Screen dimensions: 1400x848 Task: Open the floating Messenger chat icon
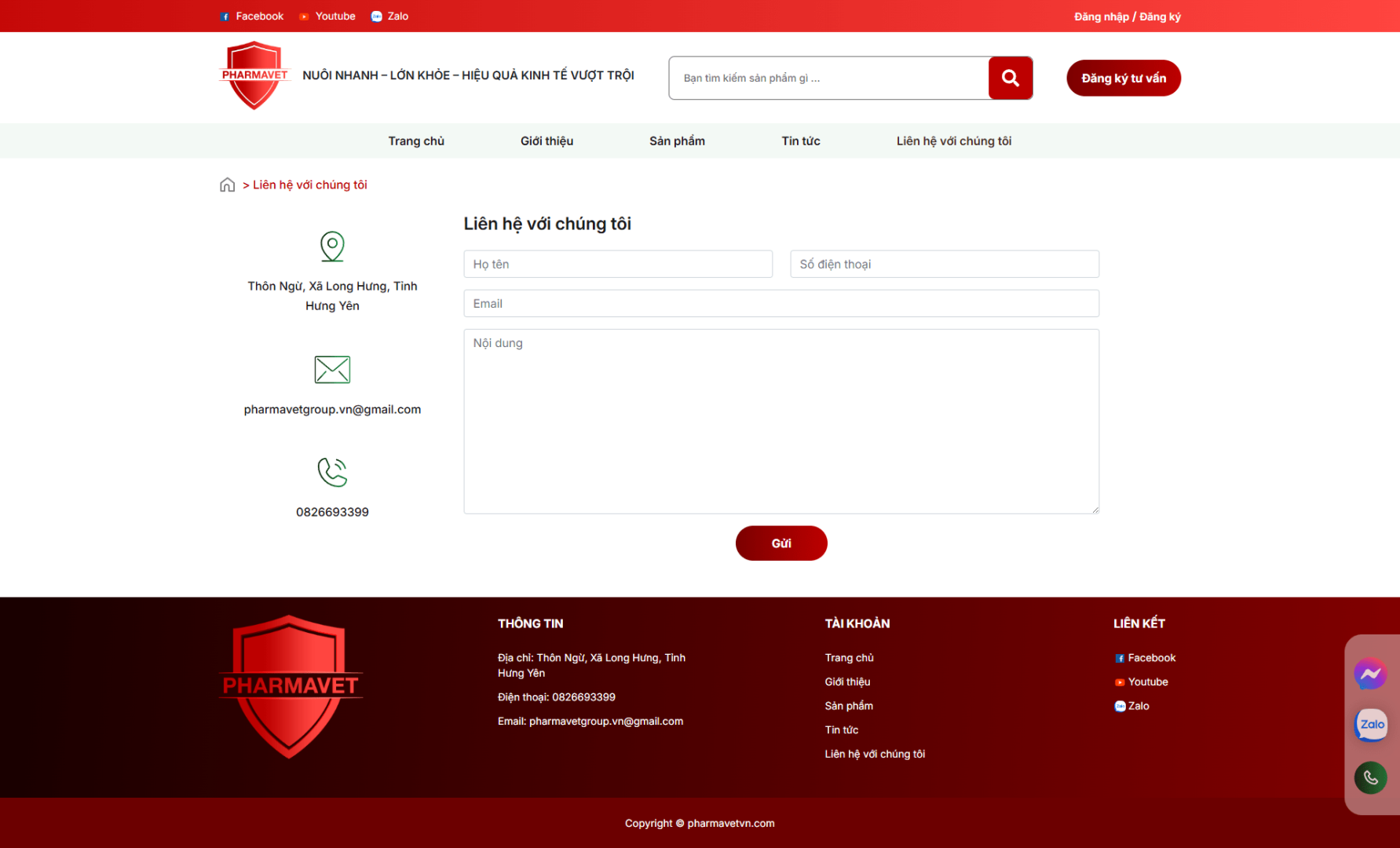point(1370,674)
